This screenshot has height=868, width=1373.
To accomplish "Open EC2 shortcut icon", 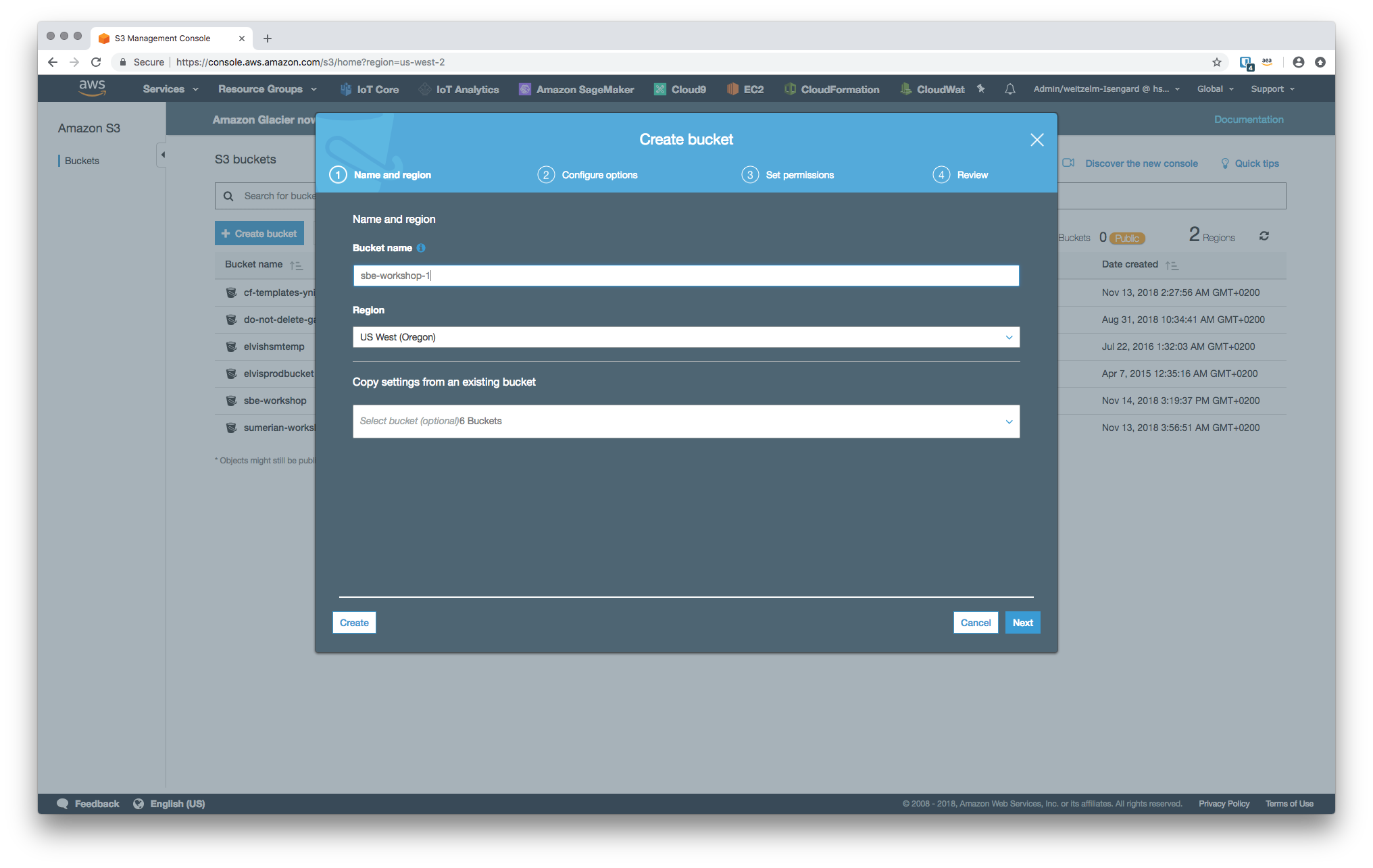I will pyautogui.click(x=732, y=89).
